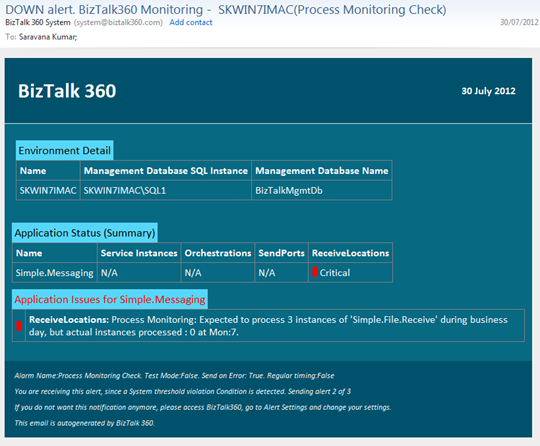
Task: Click 'This email is autogenerated' footer line
Action: pos(84,423)
